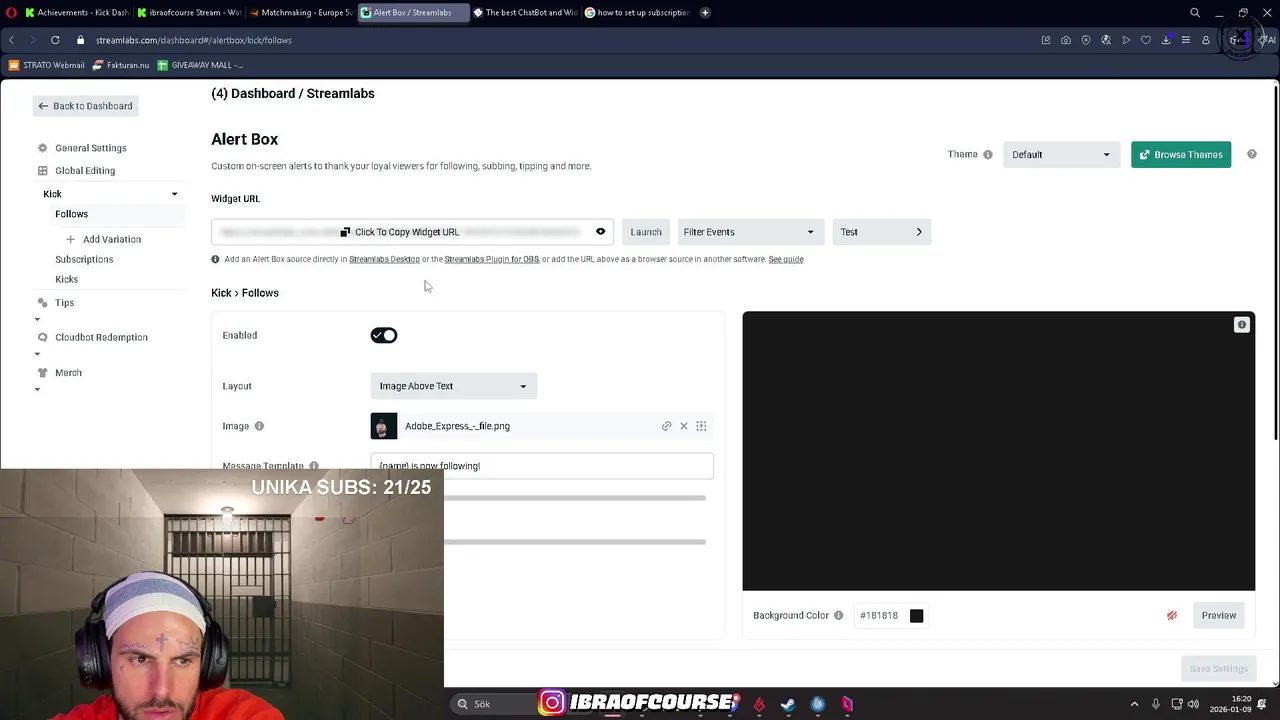Select Kicks in sidebar
The image size is (1280, 720).
(x=66, y=279)
